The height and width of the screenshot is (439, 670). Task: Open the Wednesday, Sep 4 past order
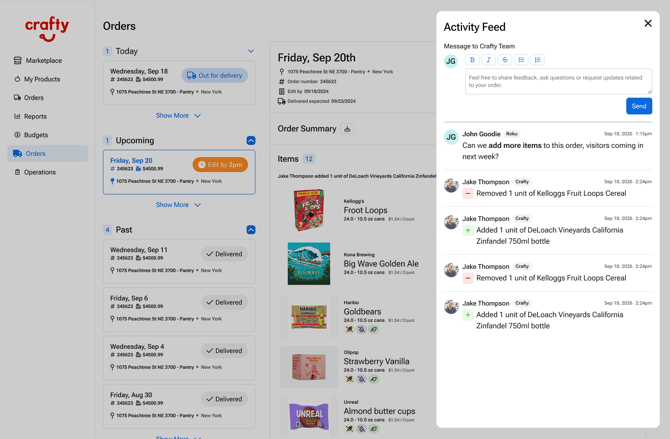pos(179,358)
